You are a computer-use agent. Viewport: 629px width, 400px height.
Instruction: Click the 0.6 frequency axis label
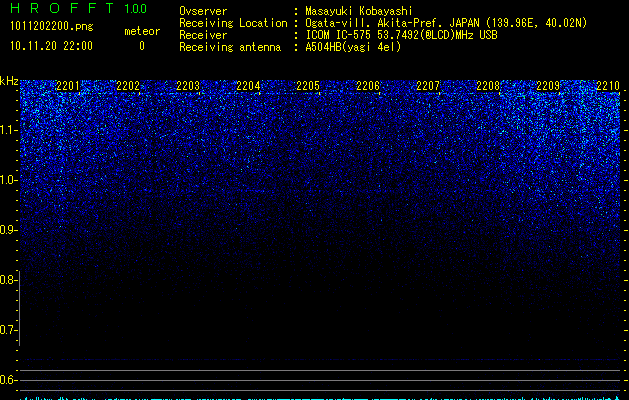coord(8,380)
